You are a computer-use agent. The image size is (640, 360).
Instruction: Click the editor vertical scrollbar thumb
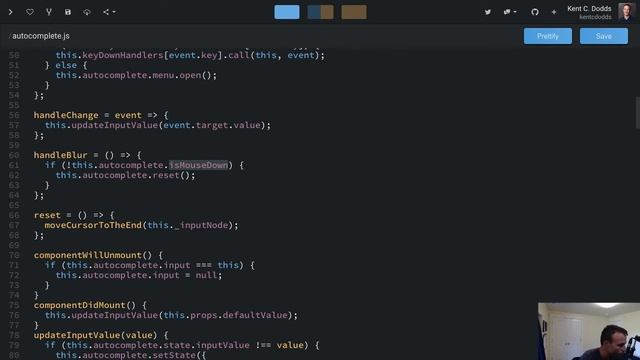638,113
